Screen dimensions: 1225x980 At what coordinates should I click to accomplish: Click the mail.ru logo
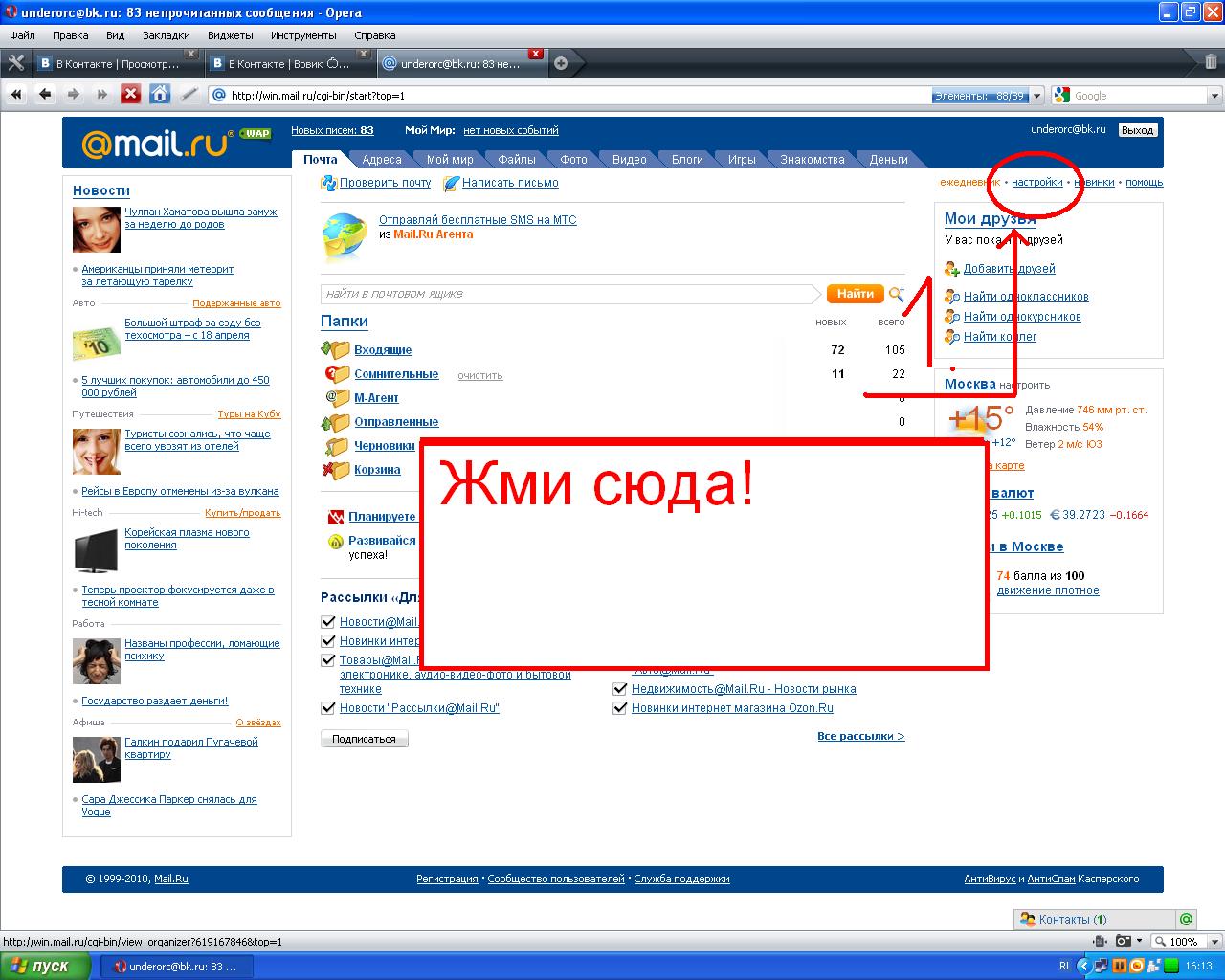158,144
